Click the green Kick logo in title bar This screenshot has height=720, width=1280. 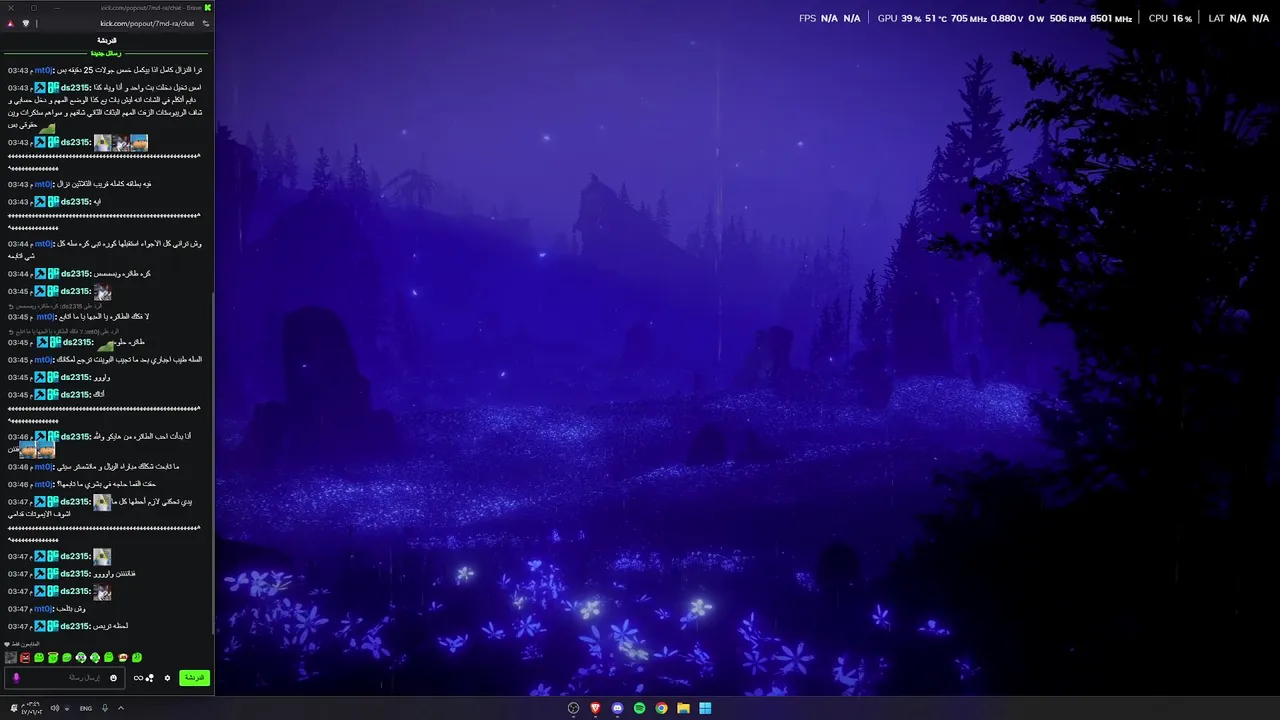[207, 8]
